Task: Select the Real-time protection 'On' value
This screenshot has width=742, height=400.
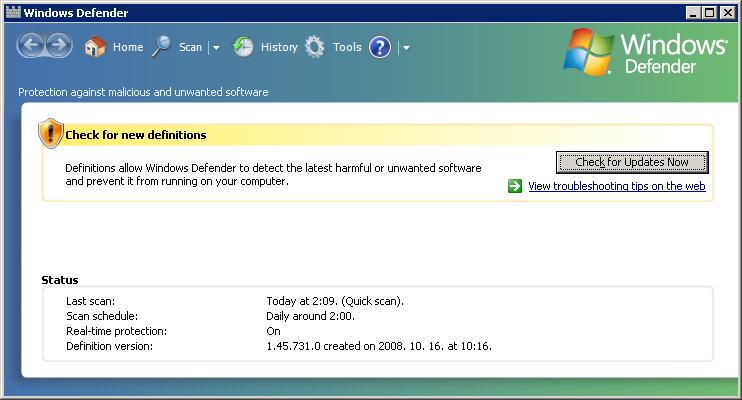Action: click(274, 331)
